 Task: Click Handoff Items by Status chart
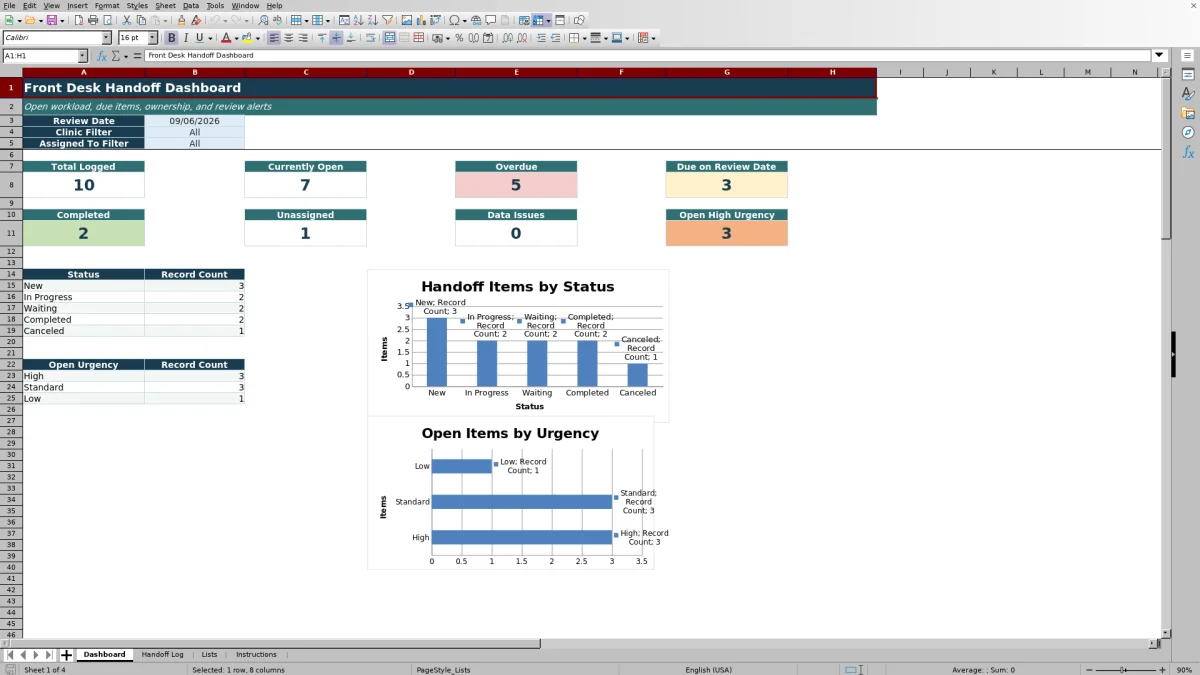518,345
